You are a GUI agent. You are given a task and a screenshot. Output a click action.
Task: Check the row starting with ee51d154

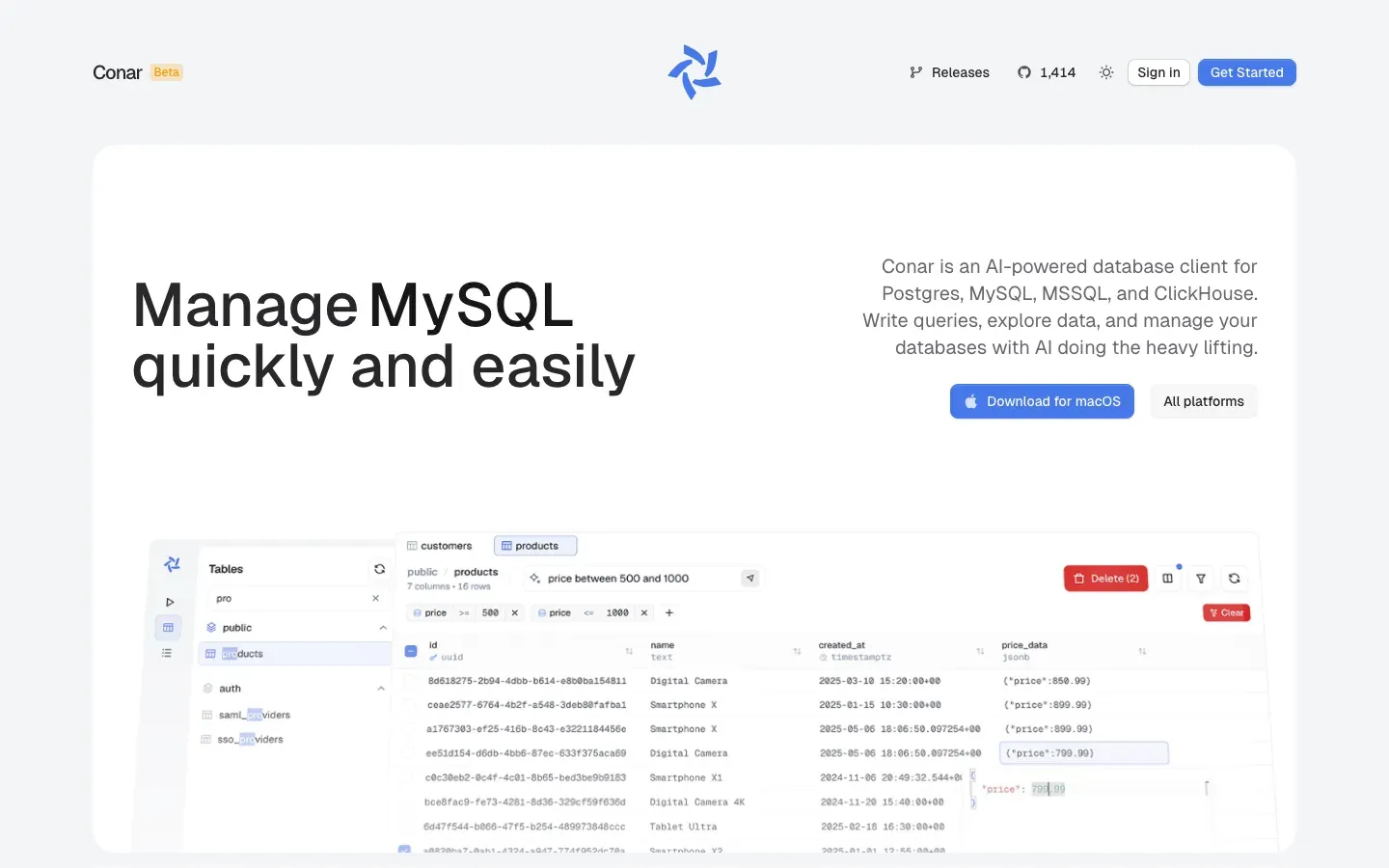407,753
